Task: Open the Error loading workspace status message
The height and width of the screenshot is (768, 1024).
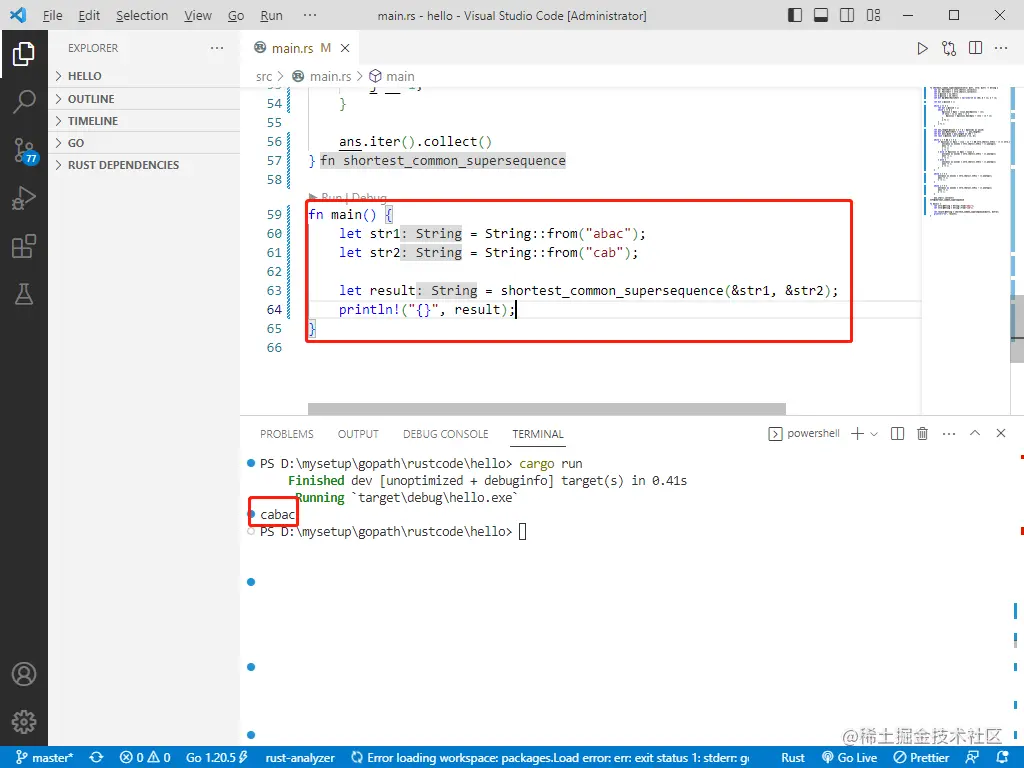Action: coord(551,758)
